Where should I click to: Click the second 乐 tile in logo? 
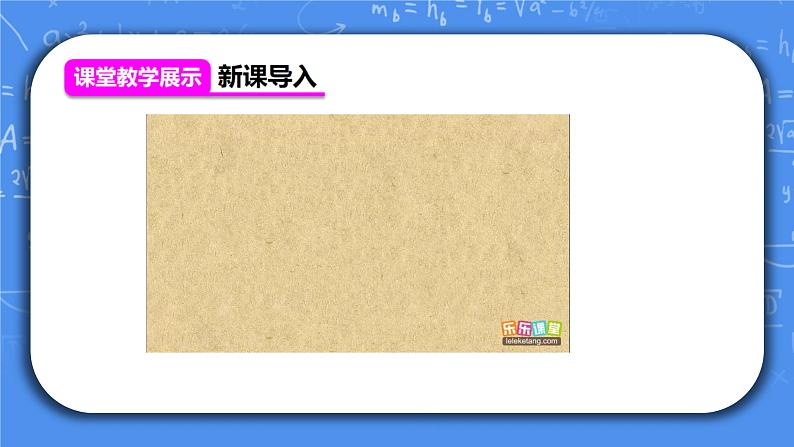[x=522, y=327]
